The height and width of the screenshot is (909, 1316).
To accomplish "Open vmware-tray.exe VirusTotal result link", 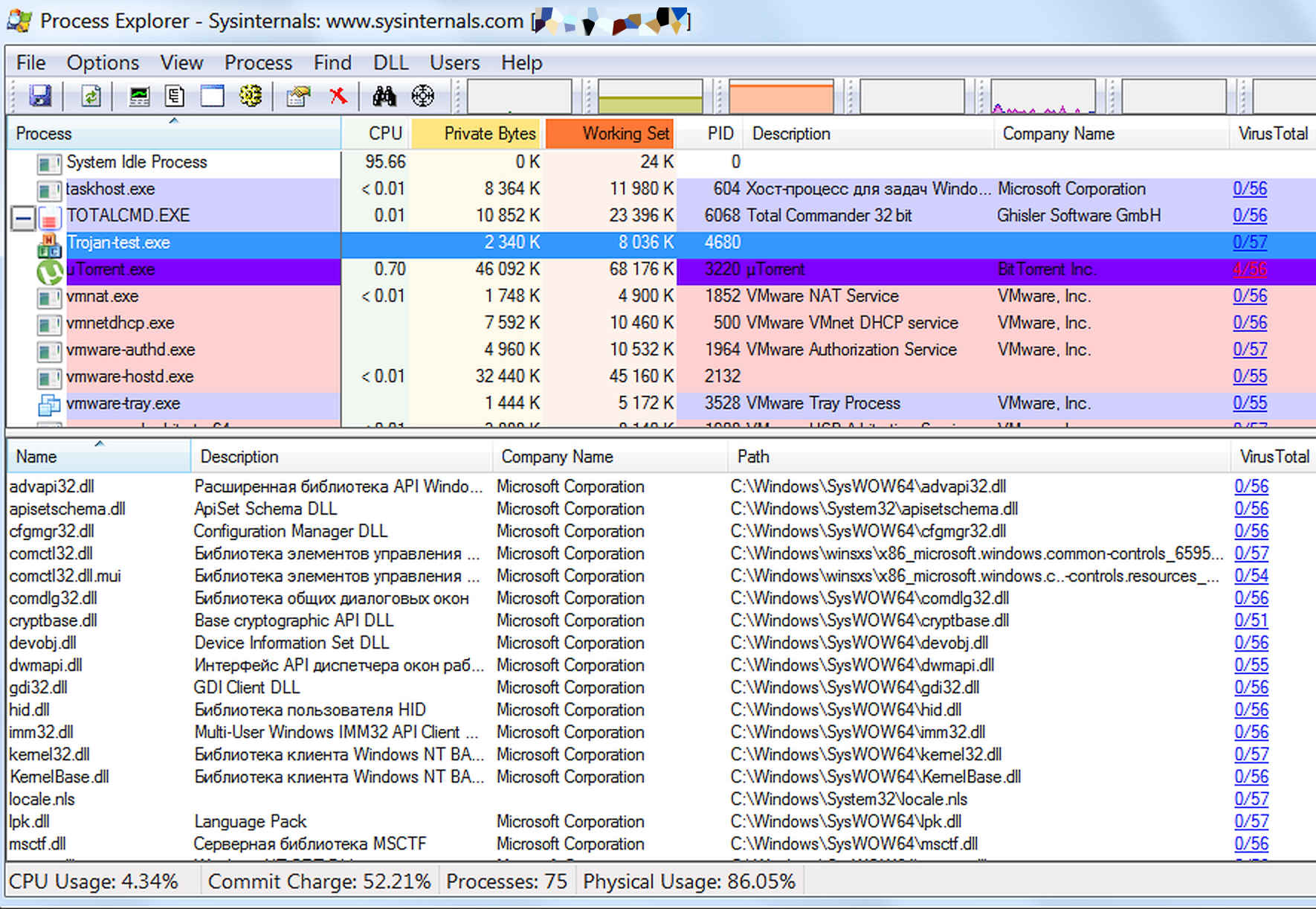I will [1250, 403].
